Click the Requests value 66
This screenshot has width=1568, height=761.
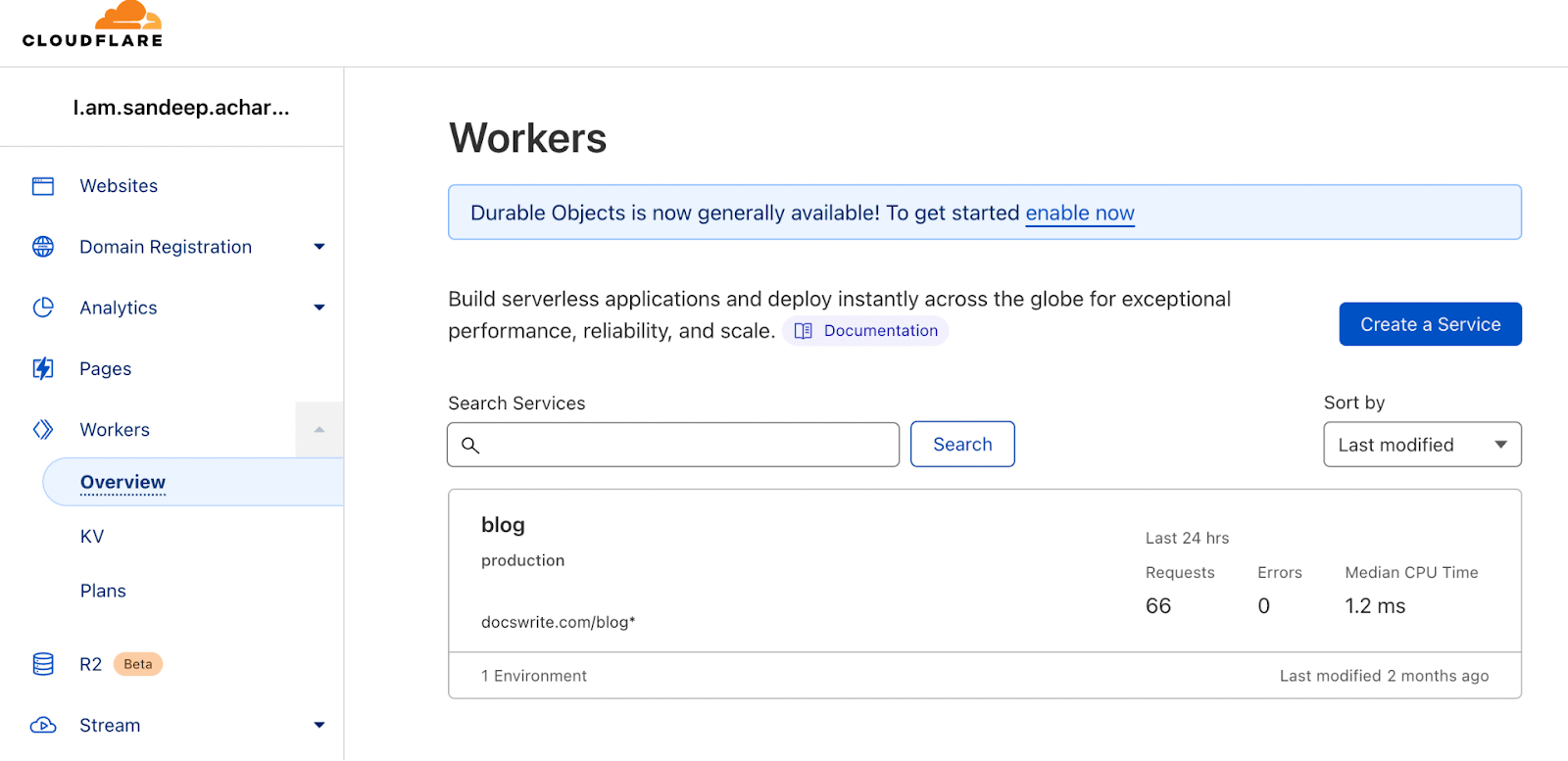click(x=1158, y=606)
